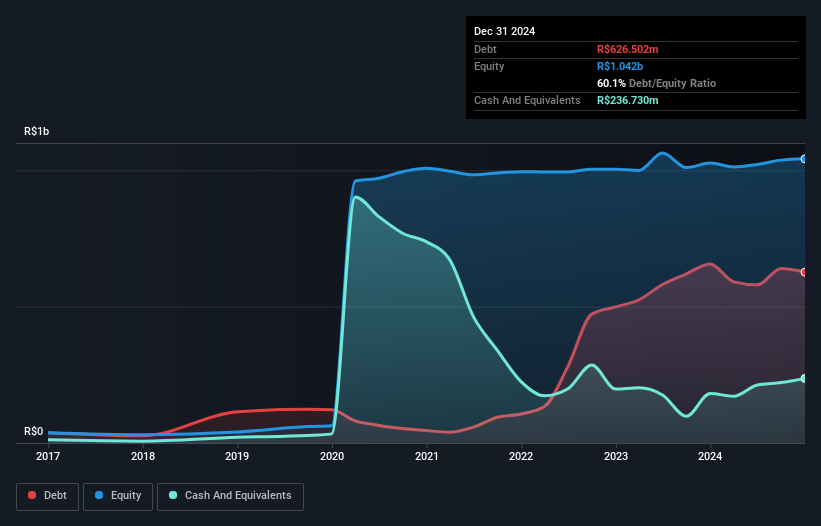The image size is (821, 526).
Task: Click the tooltip Debt row label
Action: coord(485,49)
